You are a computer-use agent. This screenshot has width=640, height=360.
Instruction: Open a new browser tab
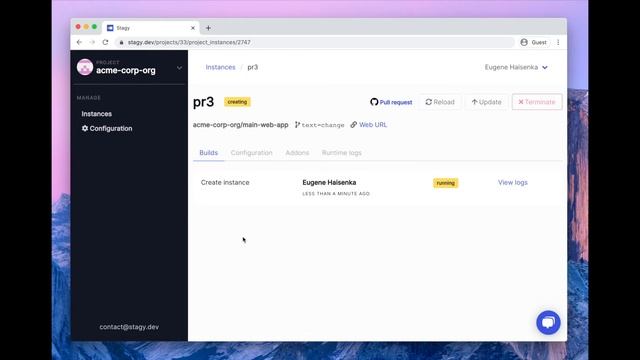click(x=208, y=28)
